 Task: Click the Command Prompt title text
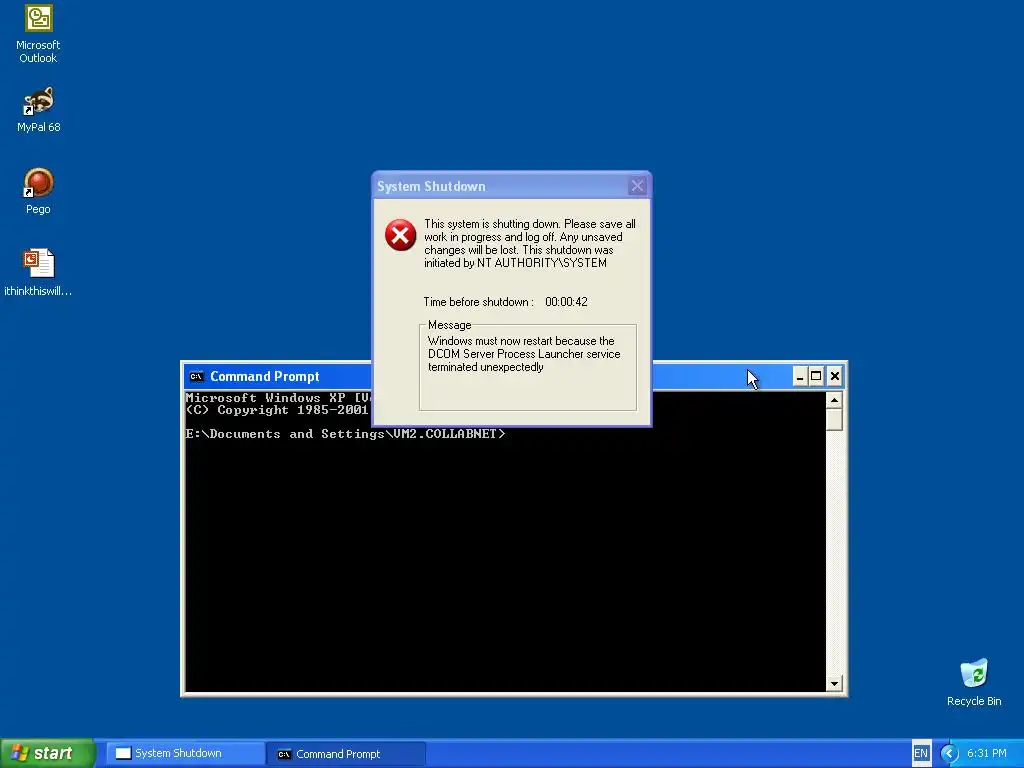click(264, 376)
